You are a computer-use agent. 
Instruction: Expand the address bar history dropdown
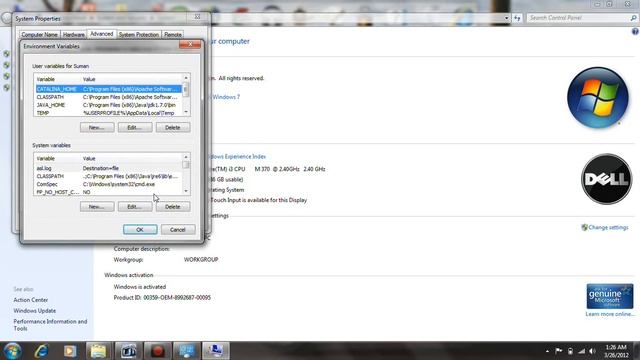click(507, 18)
